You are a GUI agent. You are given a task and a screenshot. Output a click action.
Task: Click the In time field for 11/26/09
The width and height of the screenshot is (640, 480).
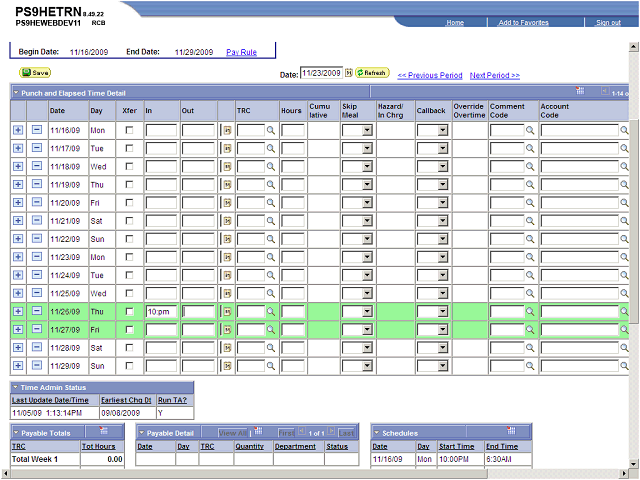click(160, 311)
